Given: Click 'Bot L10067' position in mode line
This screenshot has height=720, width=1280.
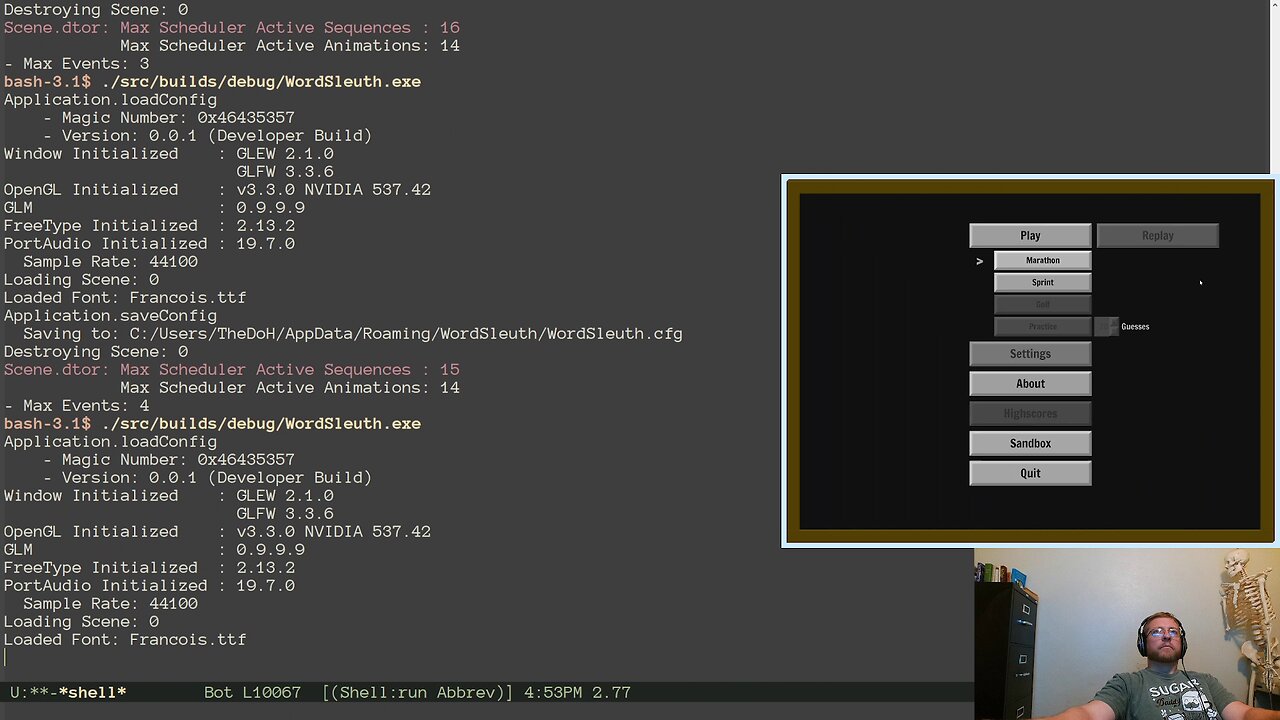Looking at the screenshot, I should 252,692.
